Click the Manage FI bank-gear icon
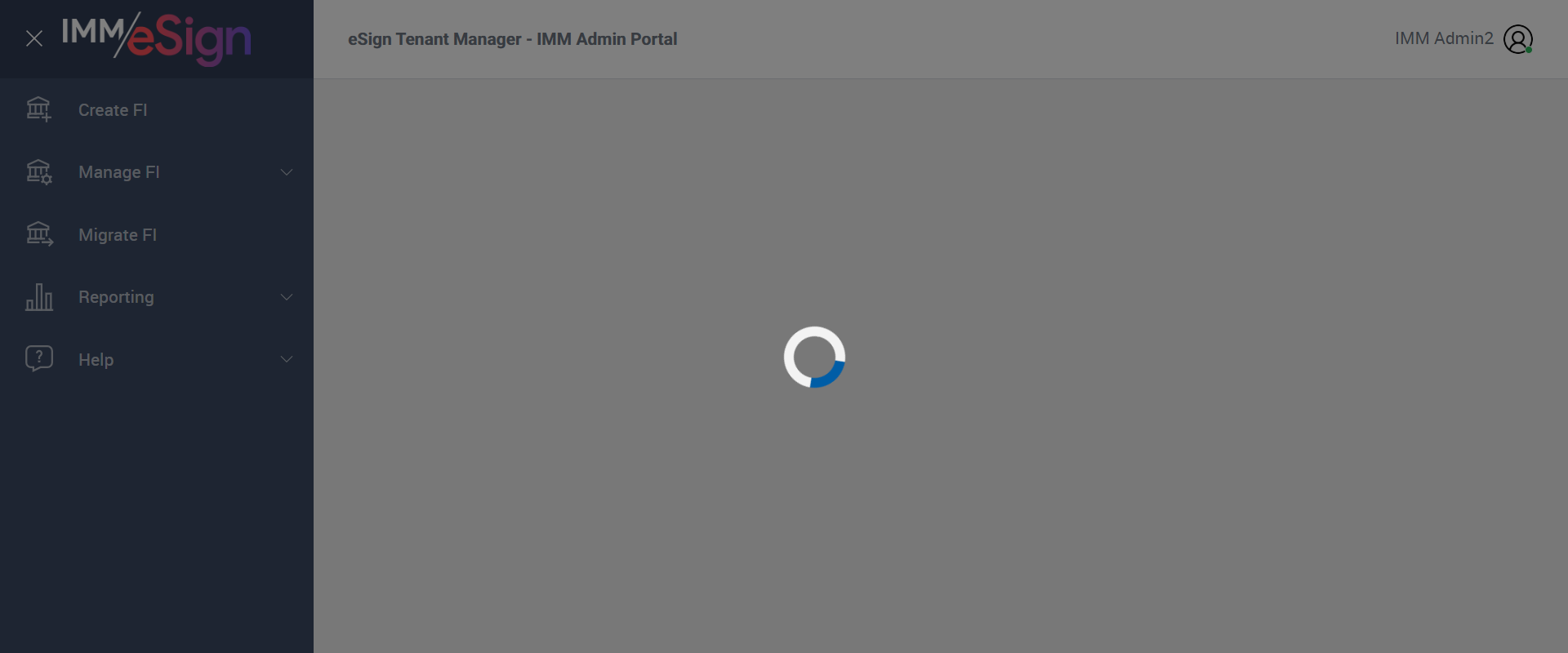This screenshot has height=653, width=1568. pos(38,171)
